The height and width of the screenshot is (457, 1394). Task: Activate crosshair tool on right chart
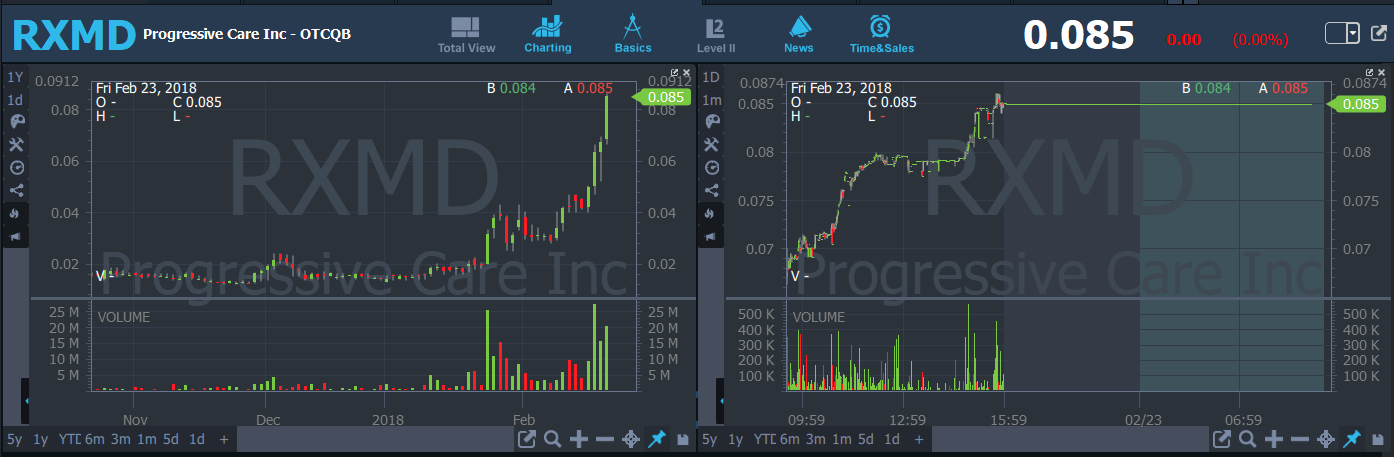1326,439
